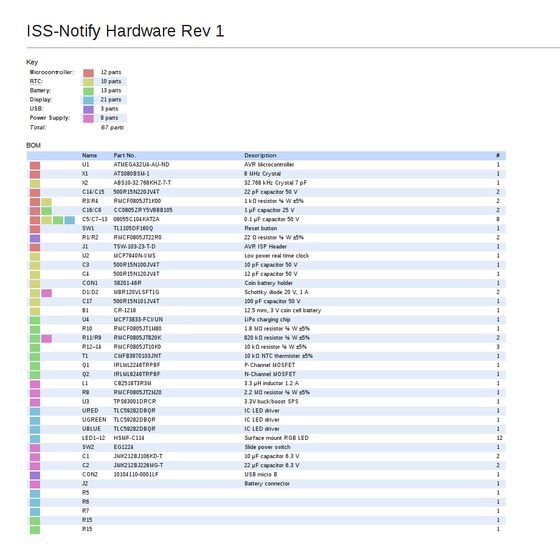The image size is (560, 559).
Task: Select the yellow swatch in the X2 row
Action: pyautogui.click(x=35, y=183)
